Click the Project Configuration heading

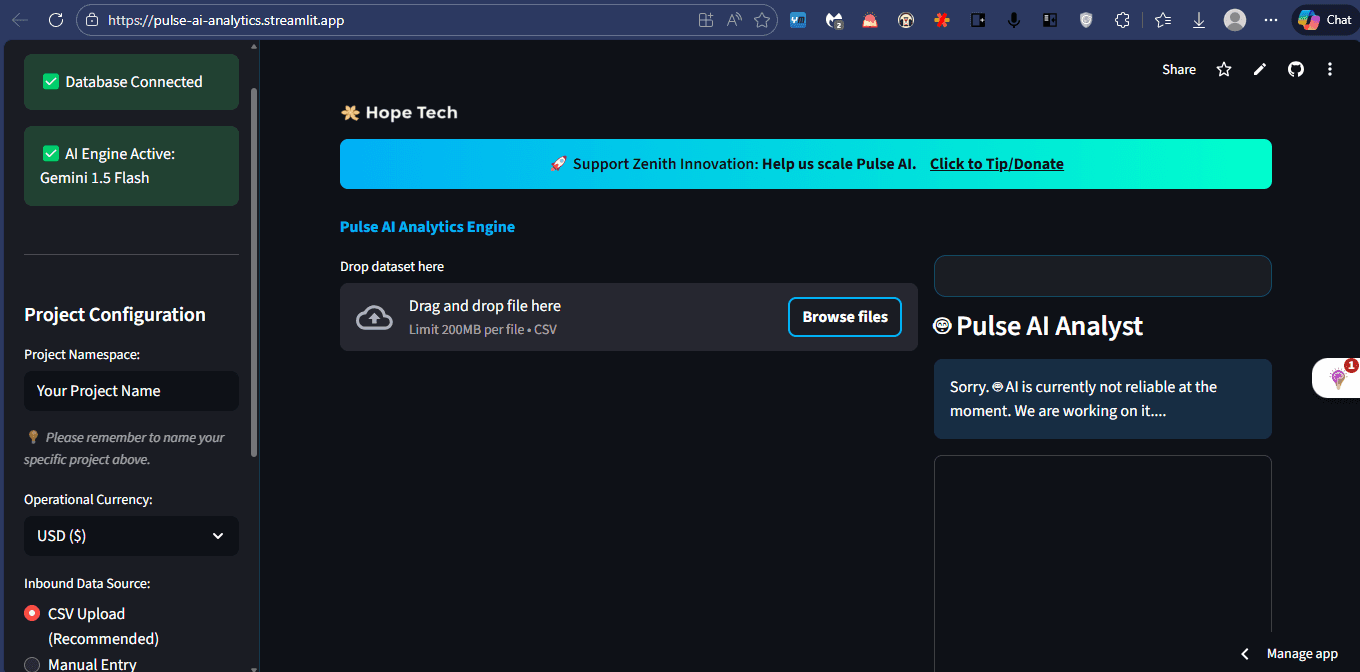pyautogui.click(x=115, y=315)
